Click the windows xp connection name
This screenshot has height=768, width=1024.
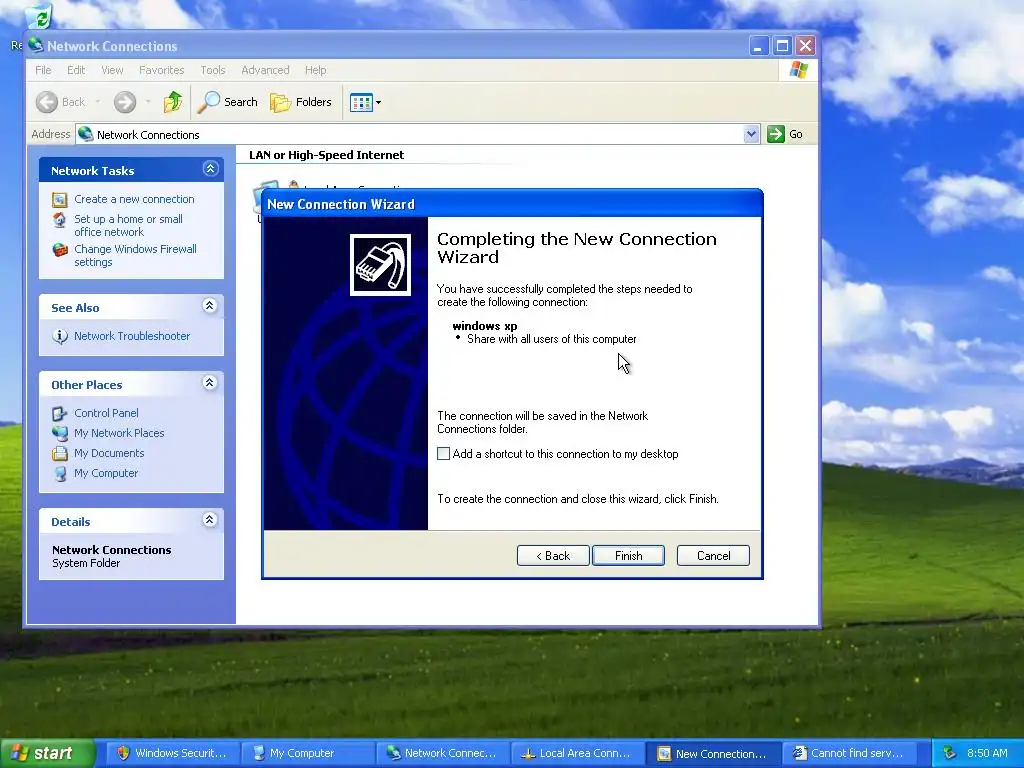tap(485, 326)
